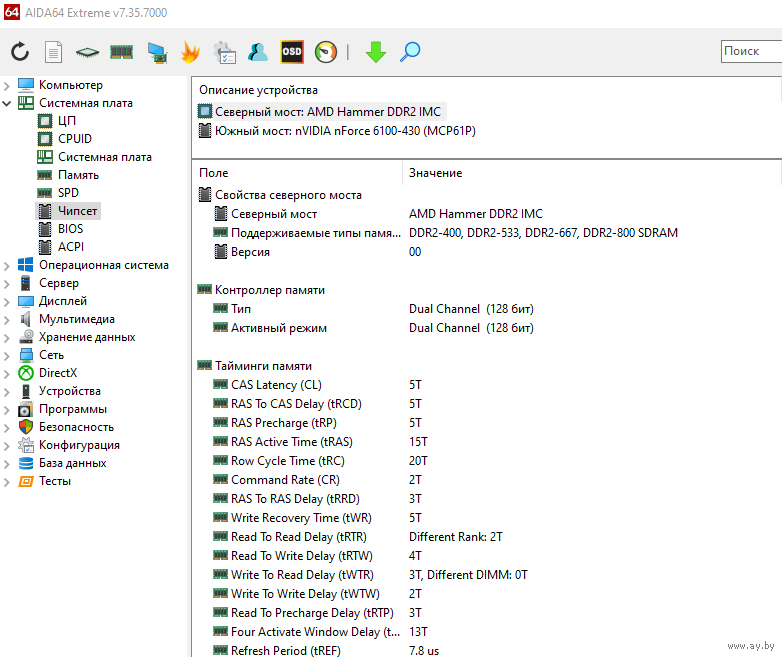Collapse the Системная плата tree node
Screen dimensions: 782x657
pyautogui.click(x=6, y=104)
